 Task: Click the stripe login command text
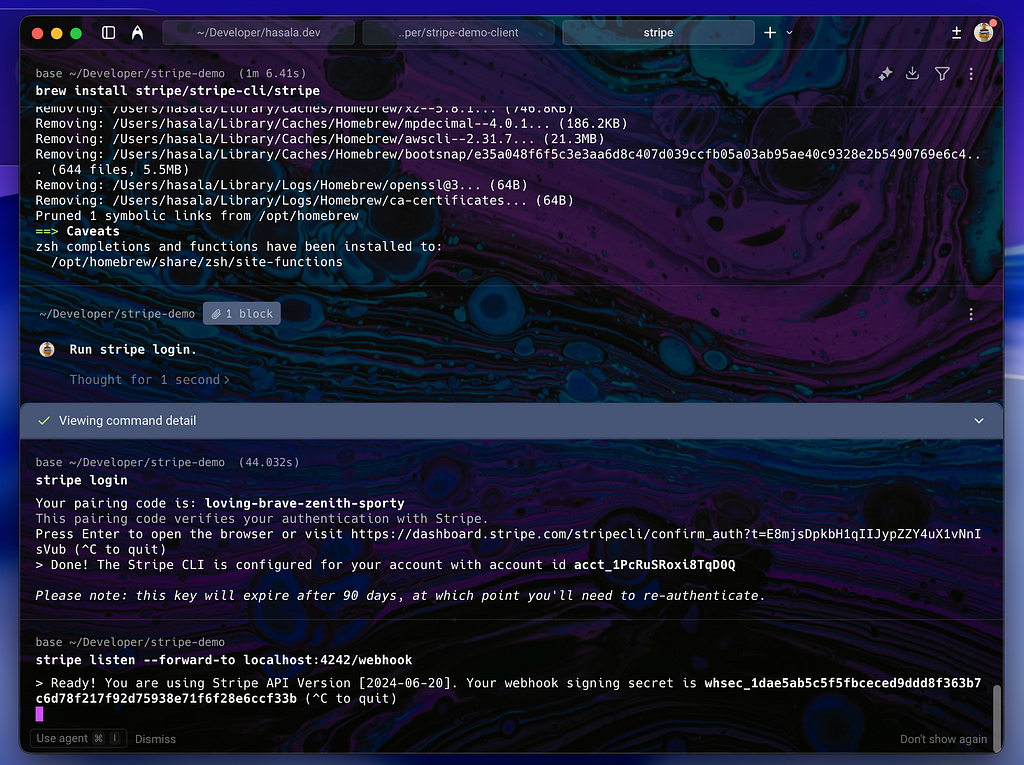pos(82,480)
